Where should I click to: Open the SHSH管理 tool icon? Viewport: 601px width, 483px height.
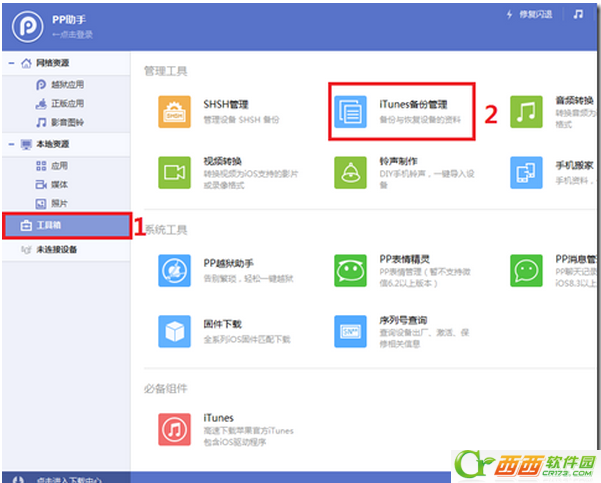click(174, 112)
